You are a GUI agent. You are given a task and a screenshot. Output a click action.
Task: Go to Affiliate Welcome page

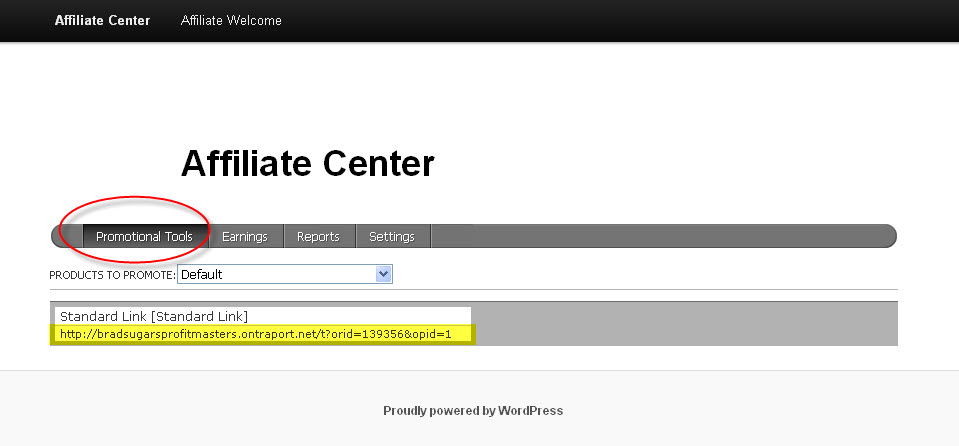(x=231, y=20)
